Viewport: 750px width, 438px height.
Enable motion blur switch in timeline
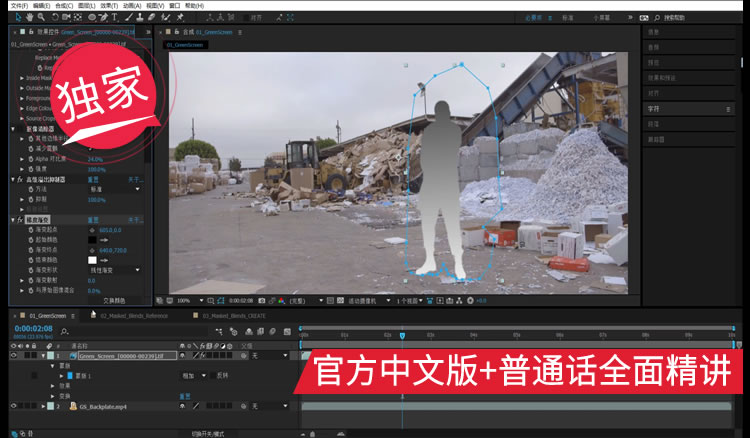[x=273, y=331]
